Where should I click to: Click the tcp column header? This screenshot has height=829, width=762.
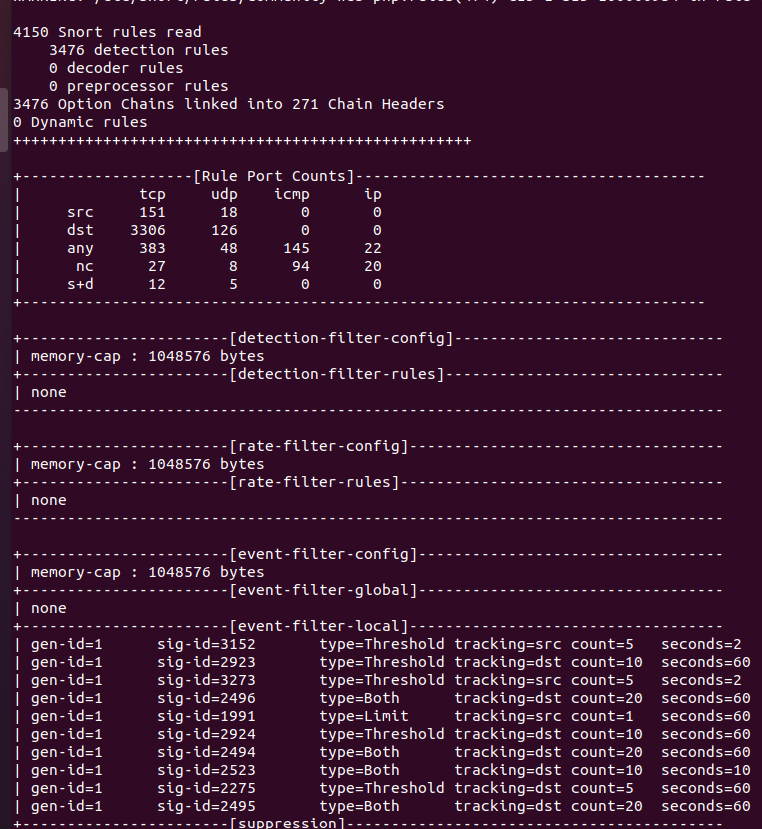152,194
